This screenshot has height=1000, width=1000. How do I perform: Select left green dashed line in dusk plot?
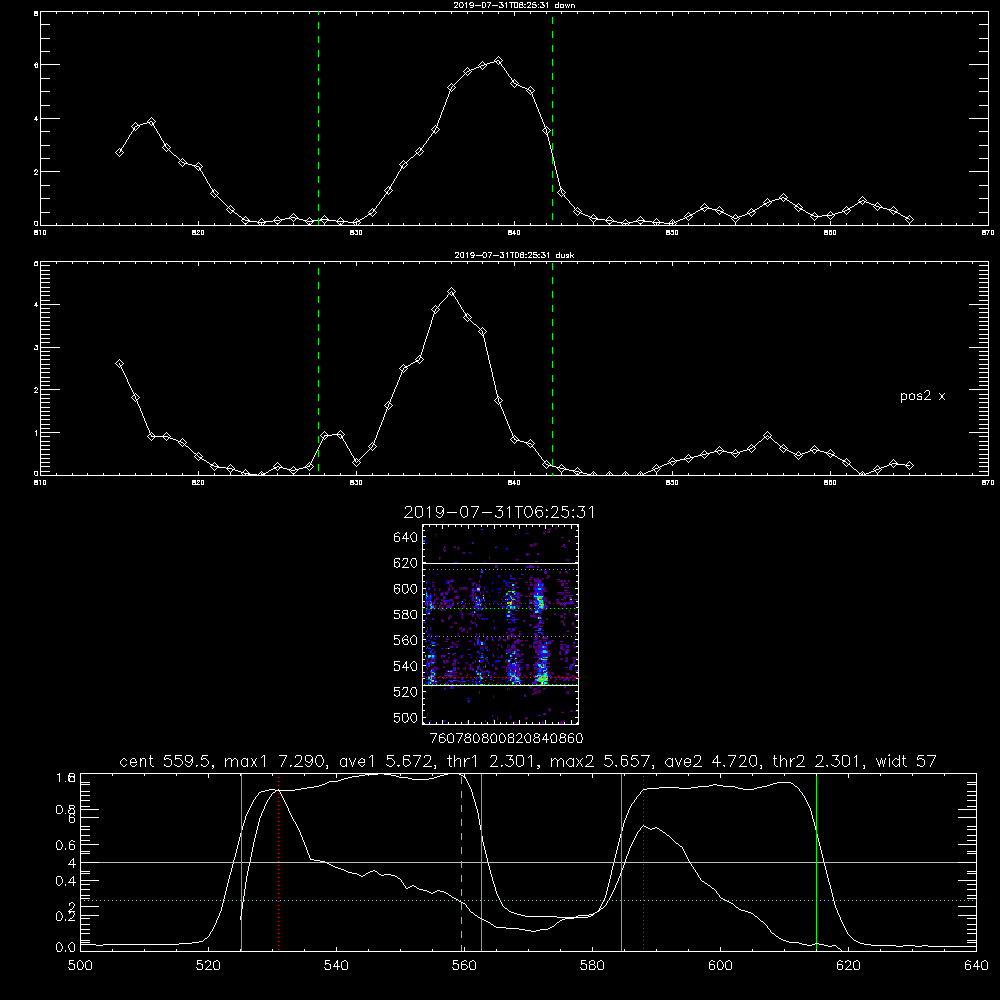point(318,368)
